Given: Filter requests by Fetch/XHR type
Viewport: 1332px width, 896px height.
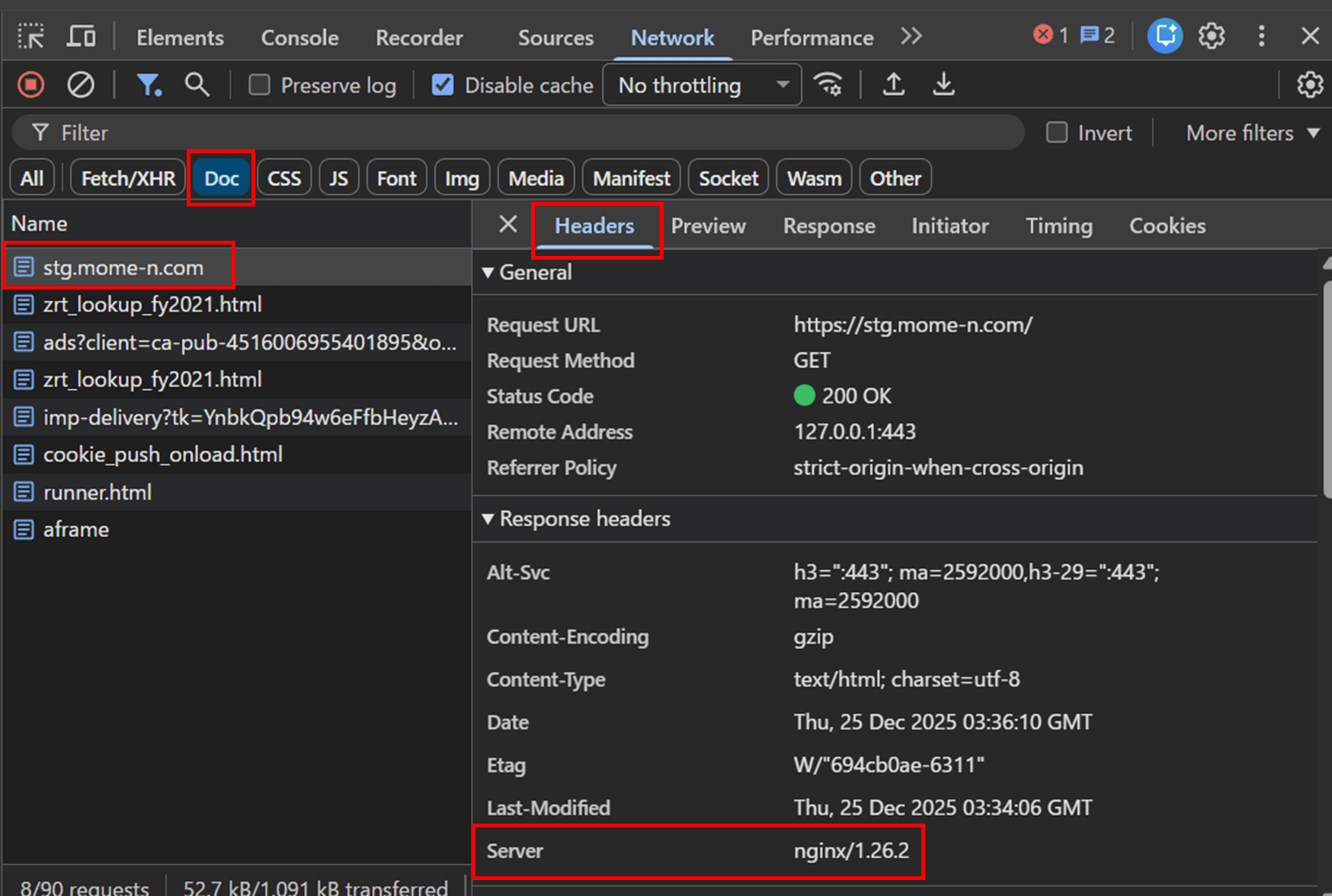Looking at the screenshot, I should click(x=128, y=178).
